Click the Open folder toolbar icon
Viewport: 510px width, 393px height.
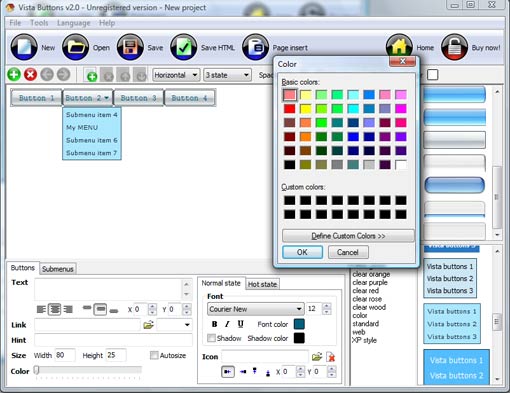76,47
